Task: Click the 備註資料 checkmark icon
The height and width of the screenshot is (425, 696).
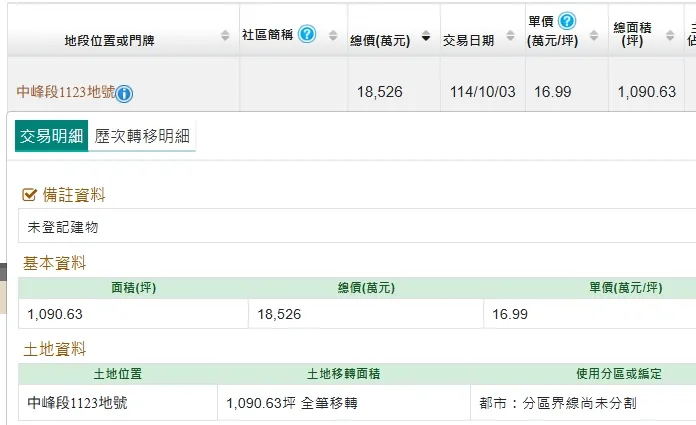Action: click(x=29, y=195)
